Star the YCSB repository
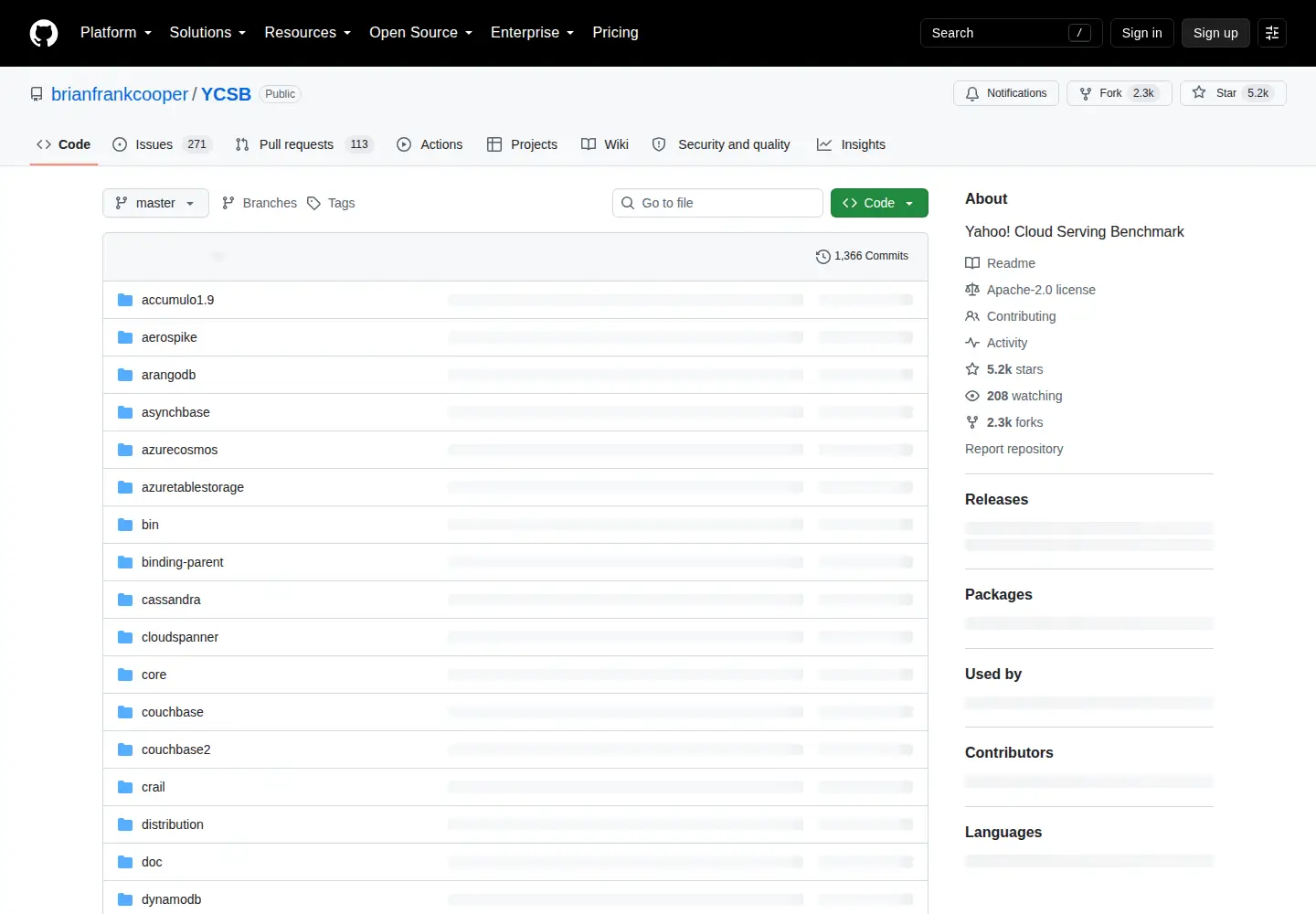The width and height of the screenshot is (1316, 914). pos(1233,93)
